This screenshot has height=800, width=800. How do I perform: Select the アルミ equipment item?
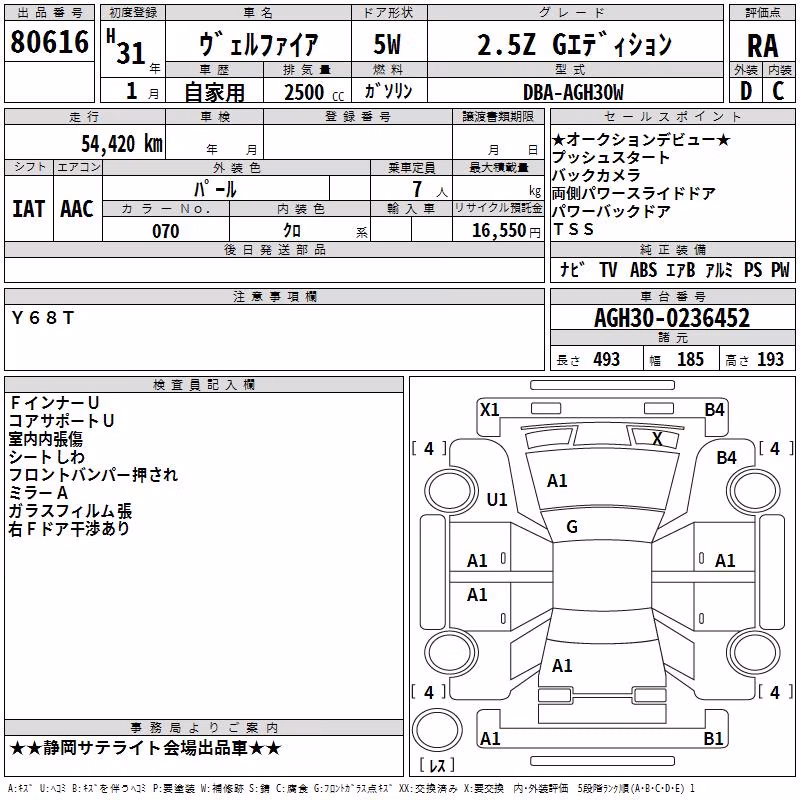[719, 269]
